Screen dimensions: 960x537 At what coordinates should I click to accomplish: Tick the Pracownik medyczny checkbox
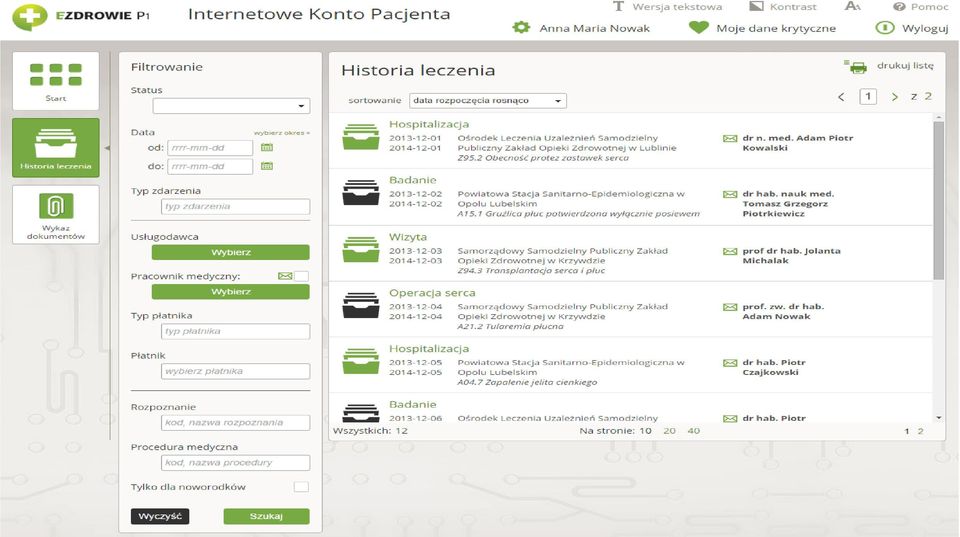pos(301,276)
